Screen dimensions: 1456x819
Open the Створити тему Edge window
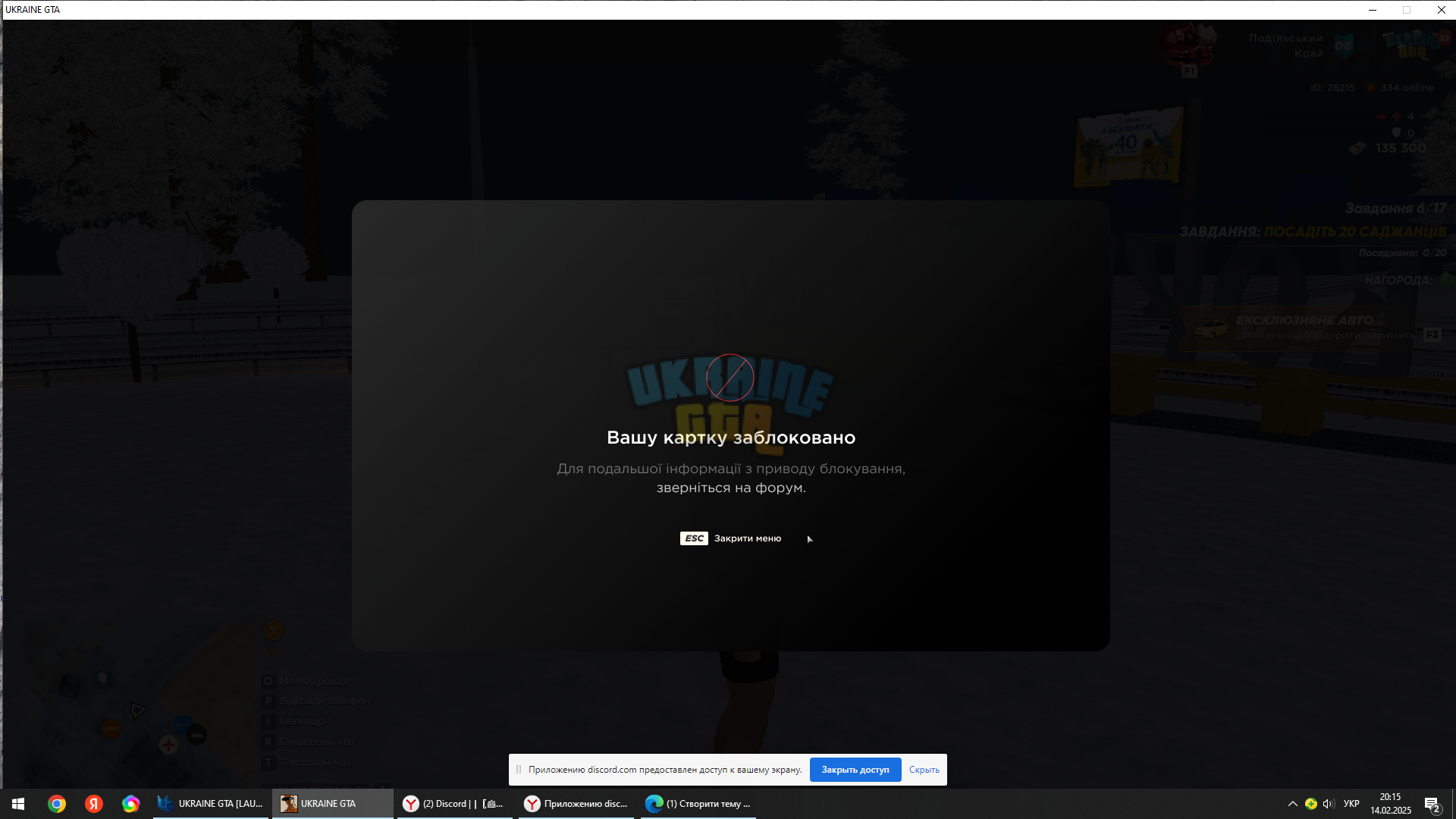click(x=698, y=804)
